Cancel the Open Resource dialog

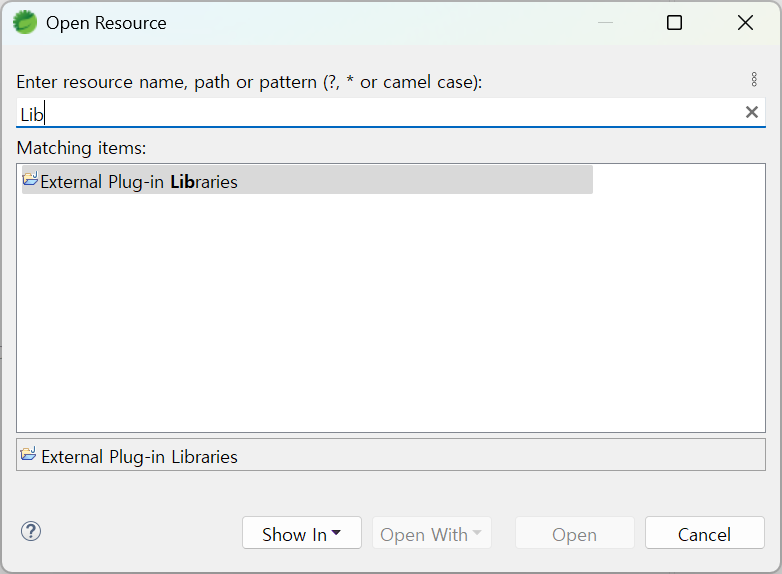(705, 533)
